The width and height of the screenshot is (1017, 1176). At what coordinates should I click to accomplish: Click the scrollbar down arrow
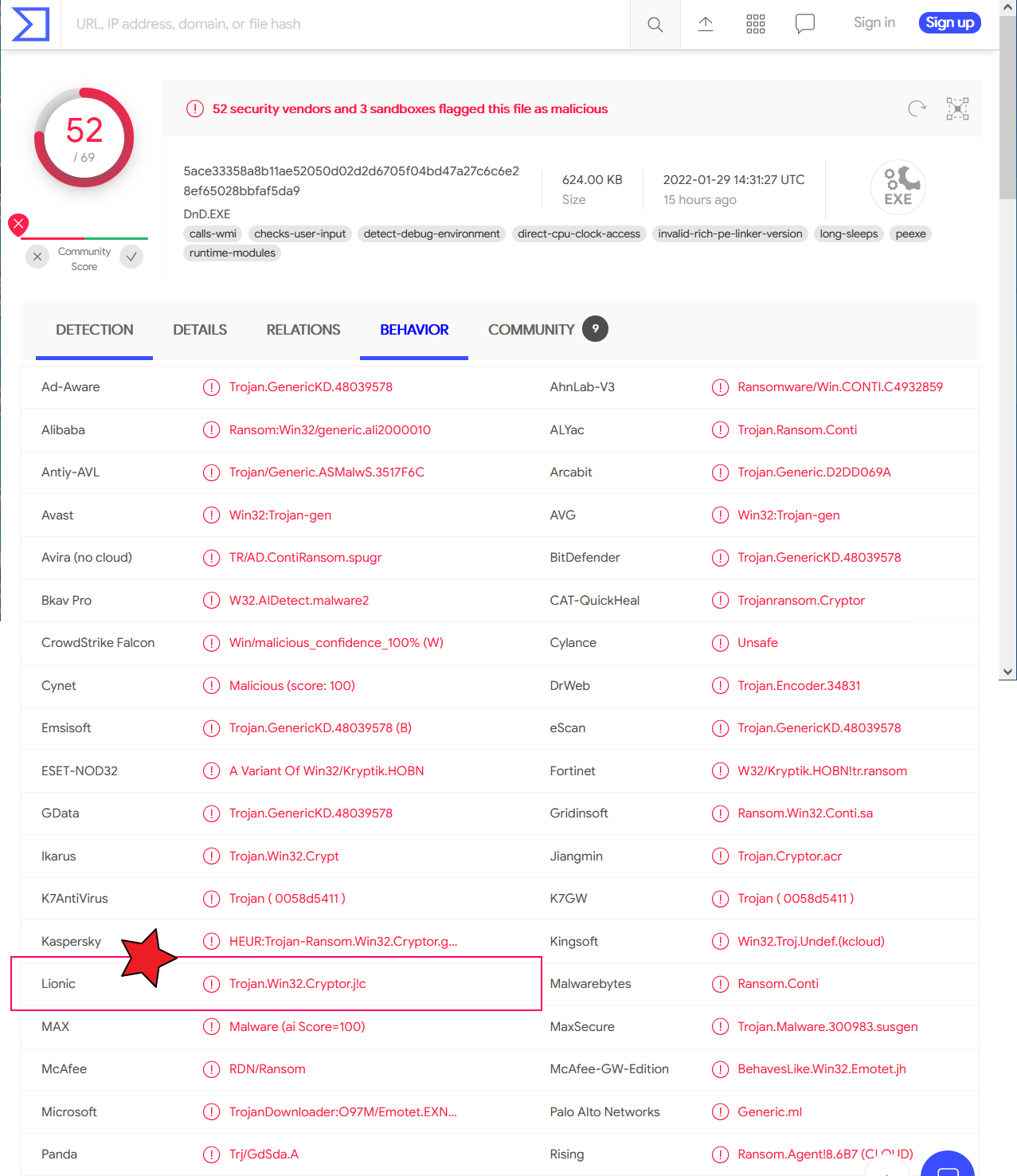[1008, 672]
